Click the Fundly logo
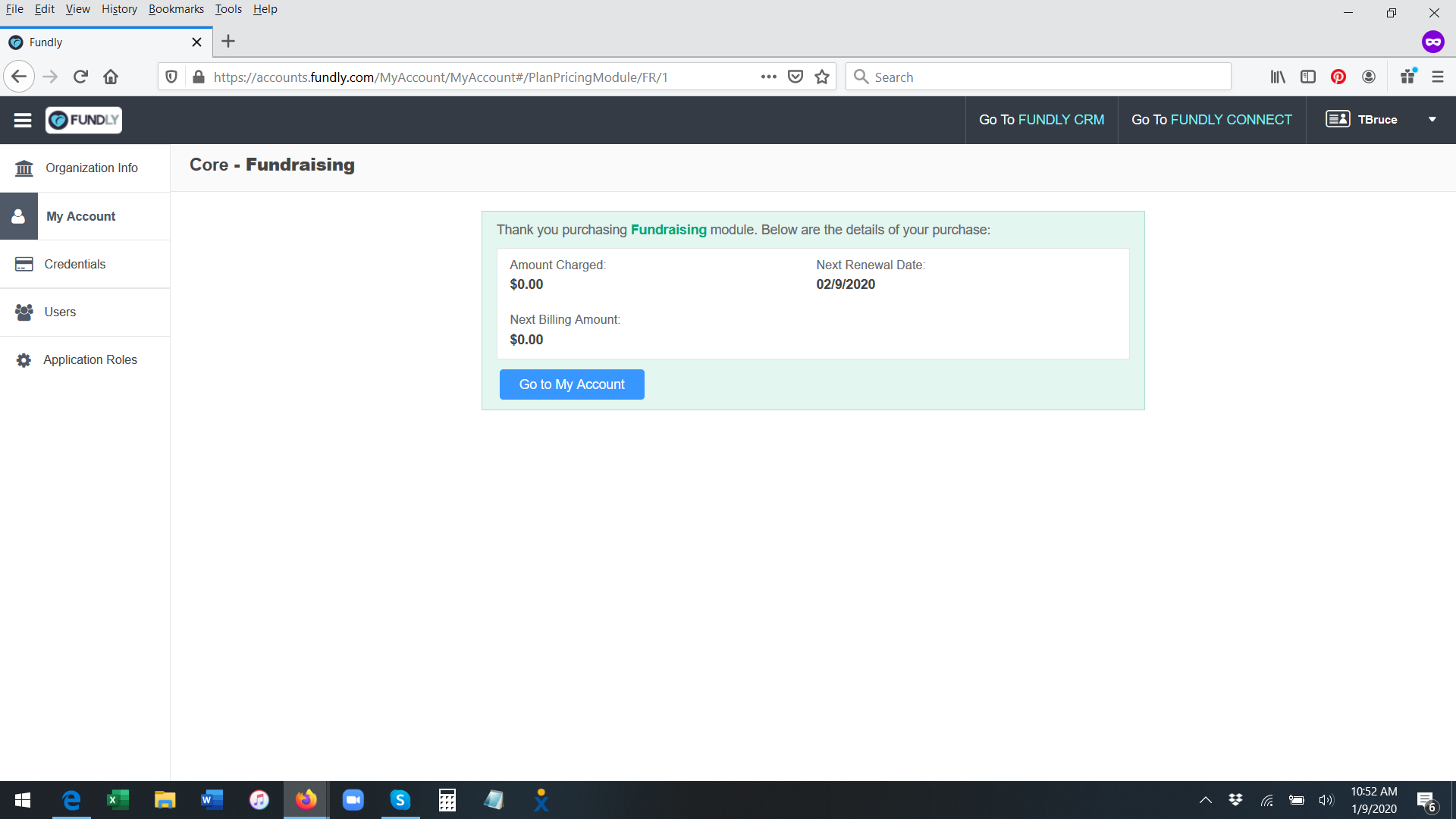Viewport: 1456px width, 819px height. 83,120
